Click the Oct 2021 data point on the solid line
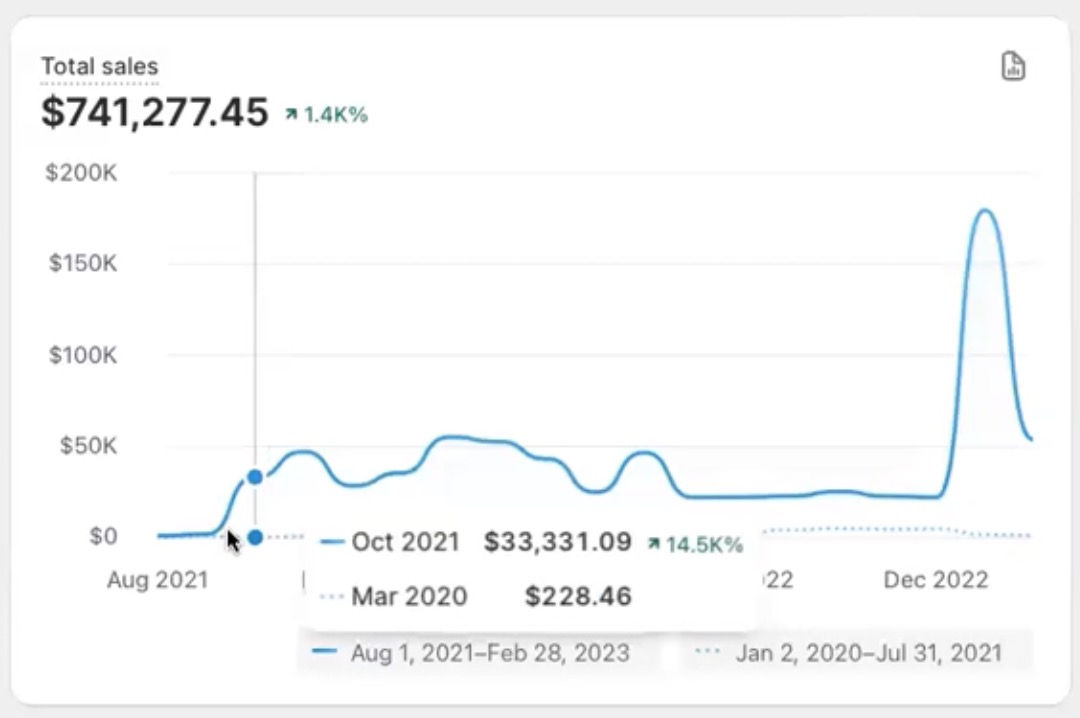Screen dimensions: 1080x718 pyautogui.click(x=255, y=477)
